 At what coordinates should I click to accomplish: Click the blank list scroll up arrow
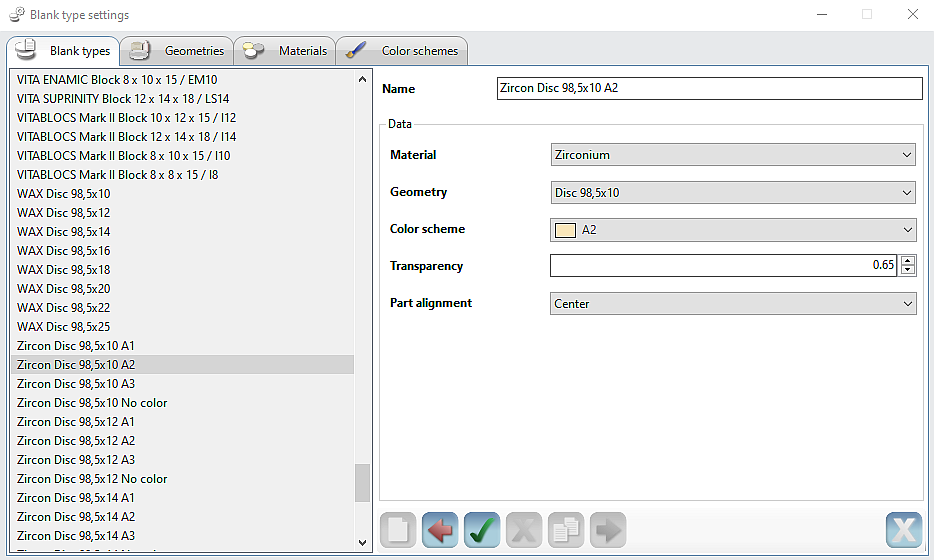pos(362,79)
